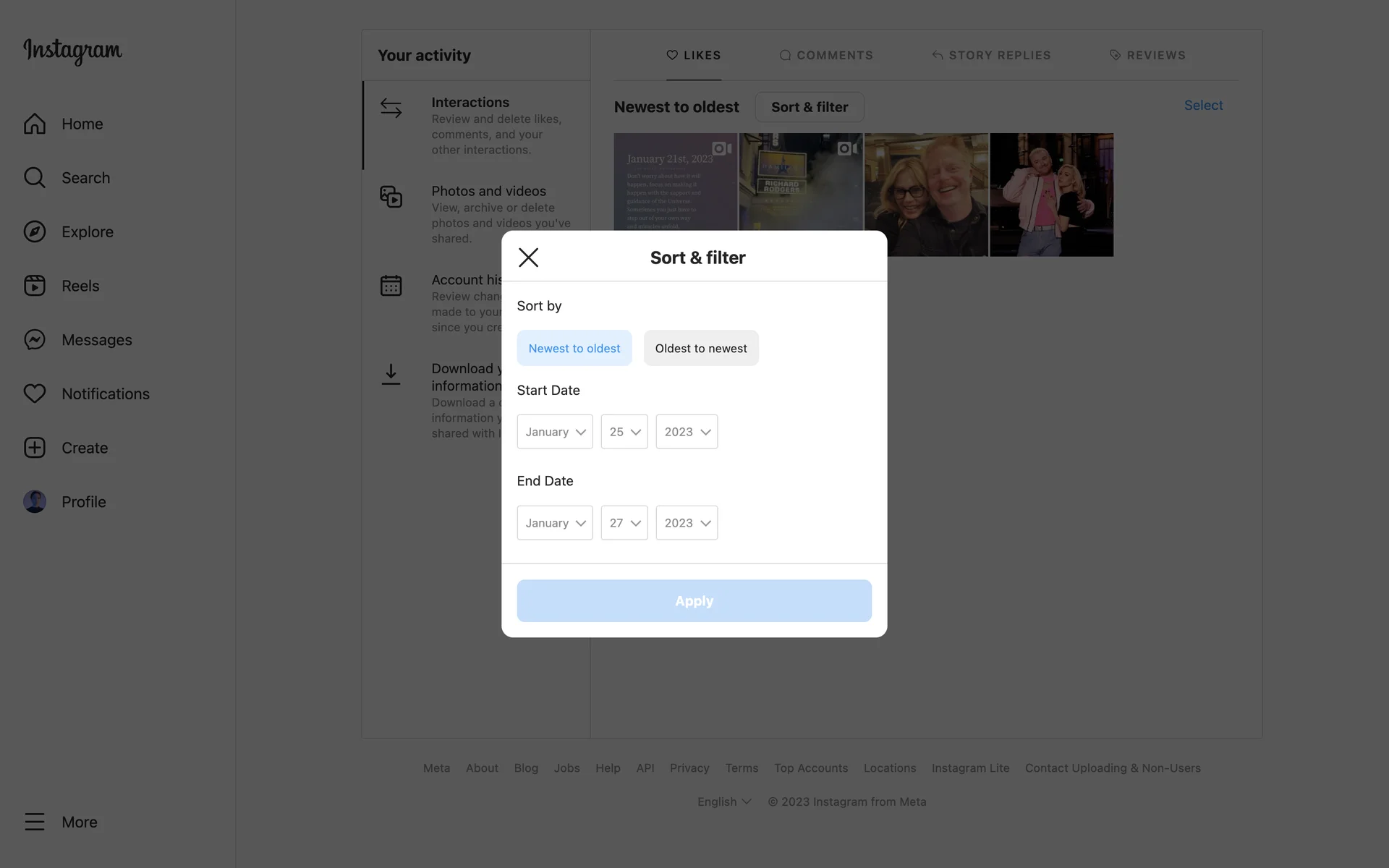Viewport: 1389px width, 868px height.
Task: Open Start Date month dropdown
Action: (x=554, y=432)
